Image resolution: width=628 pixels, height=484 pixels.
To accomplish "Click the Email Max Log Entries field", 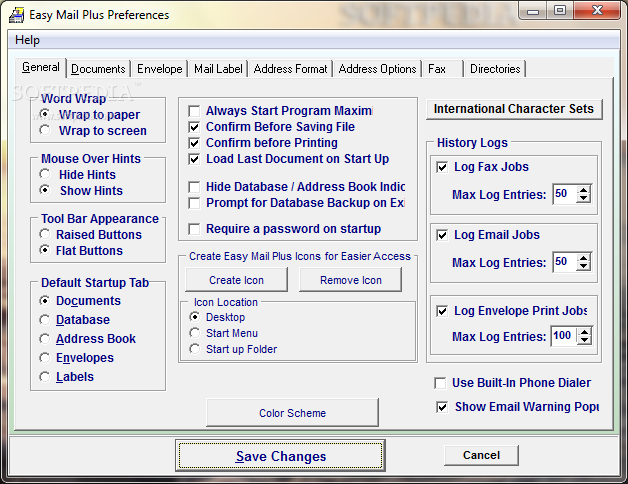I will pos(565,262).
